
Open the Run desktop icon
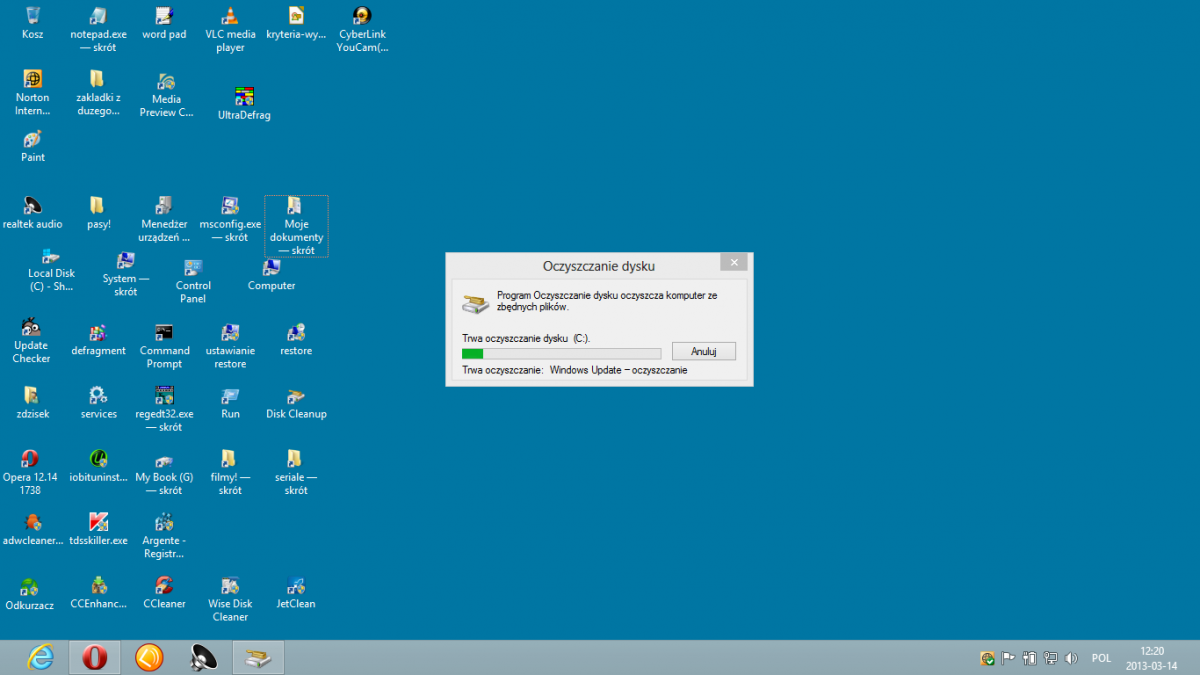230,395
